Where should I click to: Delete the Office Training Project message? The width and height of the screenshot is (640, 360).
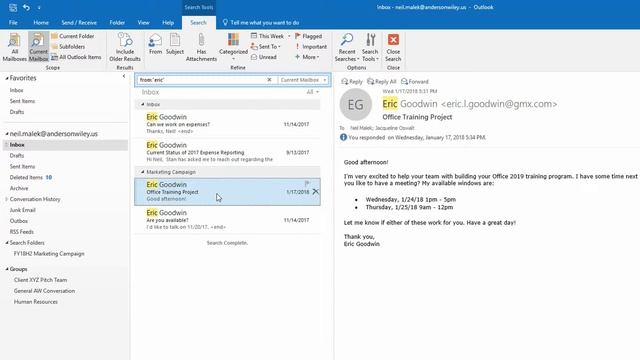coord(316,191)
